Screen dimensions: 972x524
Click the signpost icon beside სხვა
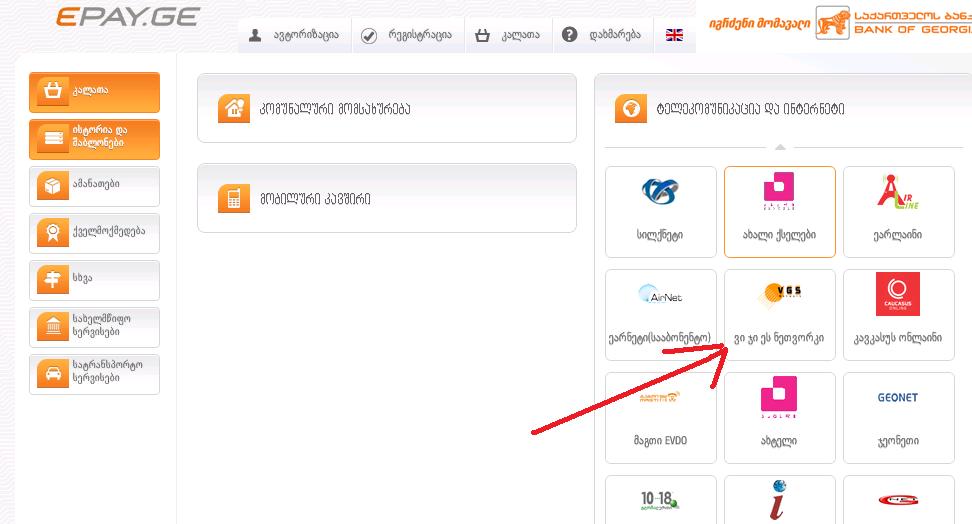point(53,280)
